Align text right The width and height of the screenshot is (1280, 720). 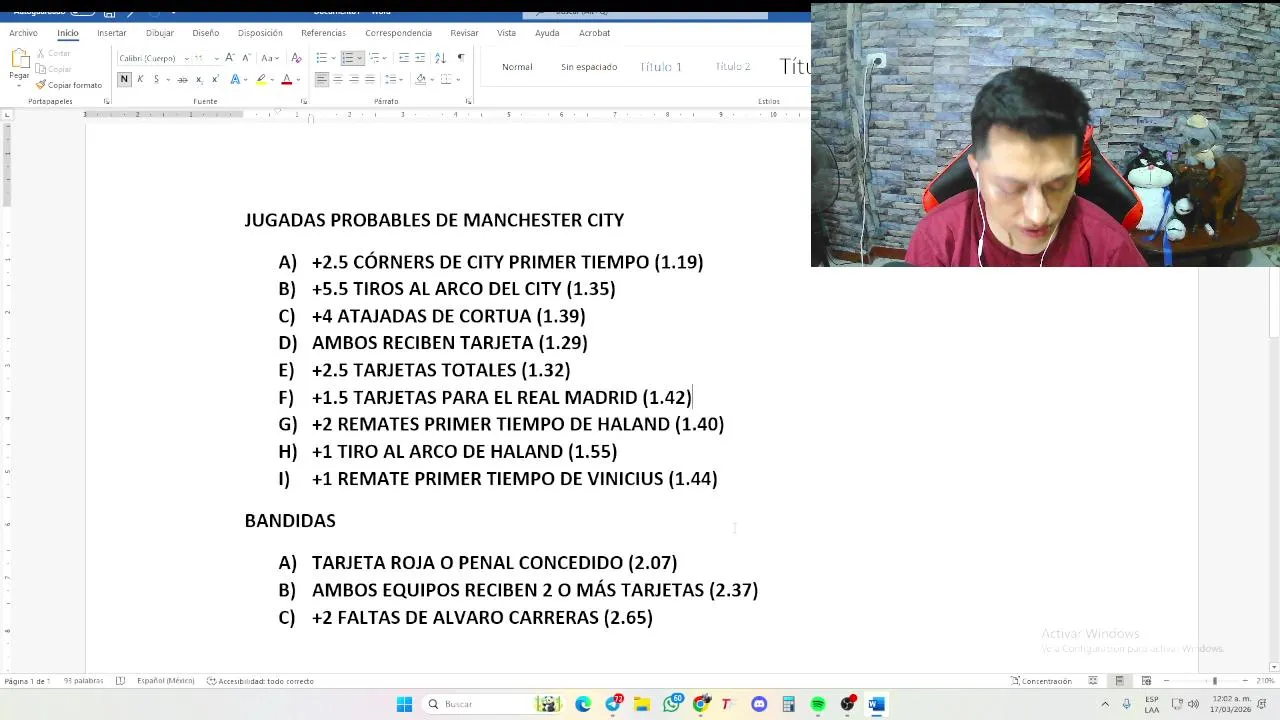pos(354,79)
